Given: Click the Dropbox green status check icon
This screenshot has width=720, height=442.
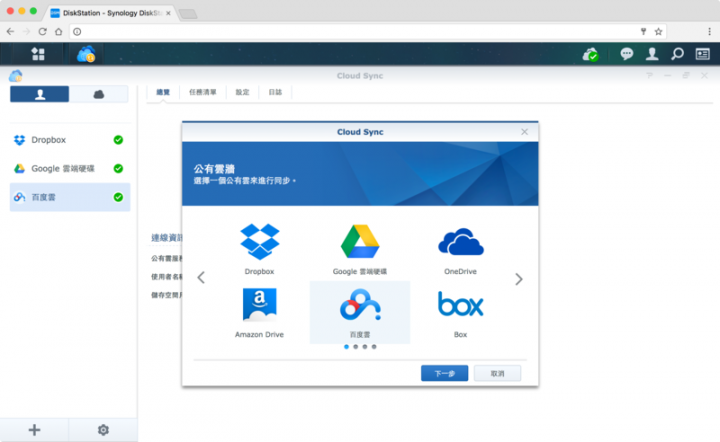Looking at the screenshot, I should (x=118, y=140).
